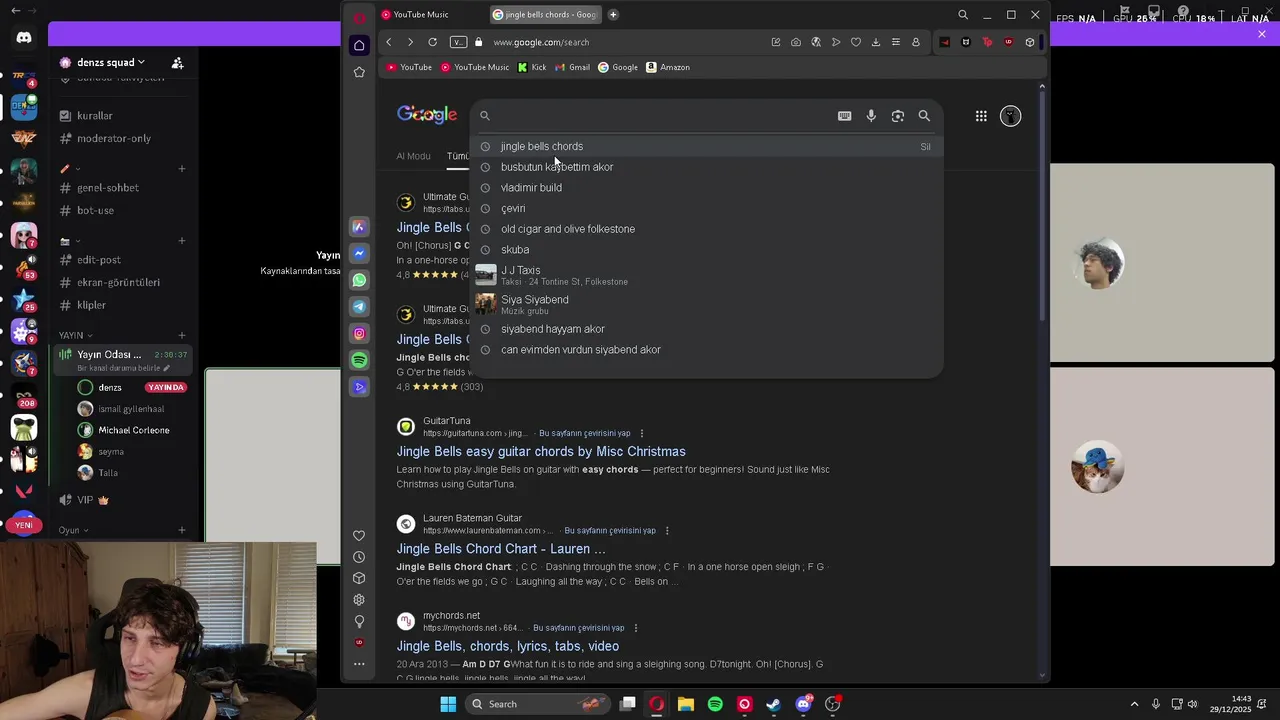
Task: Open Discord direct messages home icon
Action: (24, 38)
